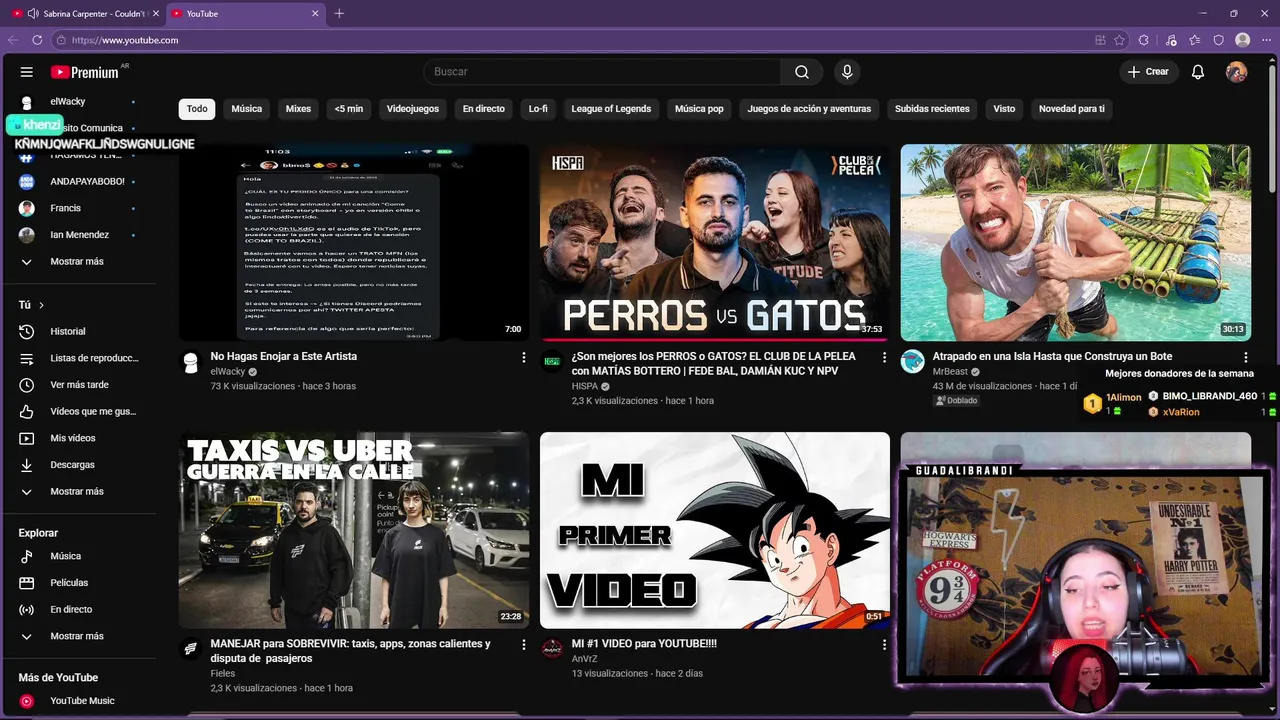Select the Novedad para ti chip
This screenshot has width=1280, height=720.
pyautogui.click(x=1072, y=109)
